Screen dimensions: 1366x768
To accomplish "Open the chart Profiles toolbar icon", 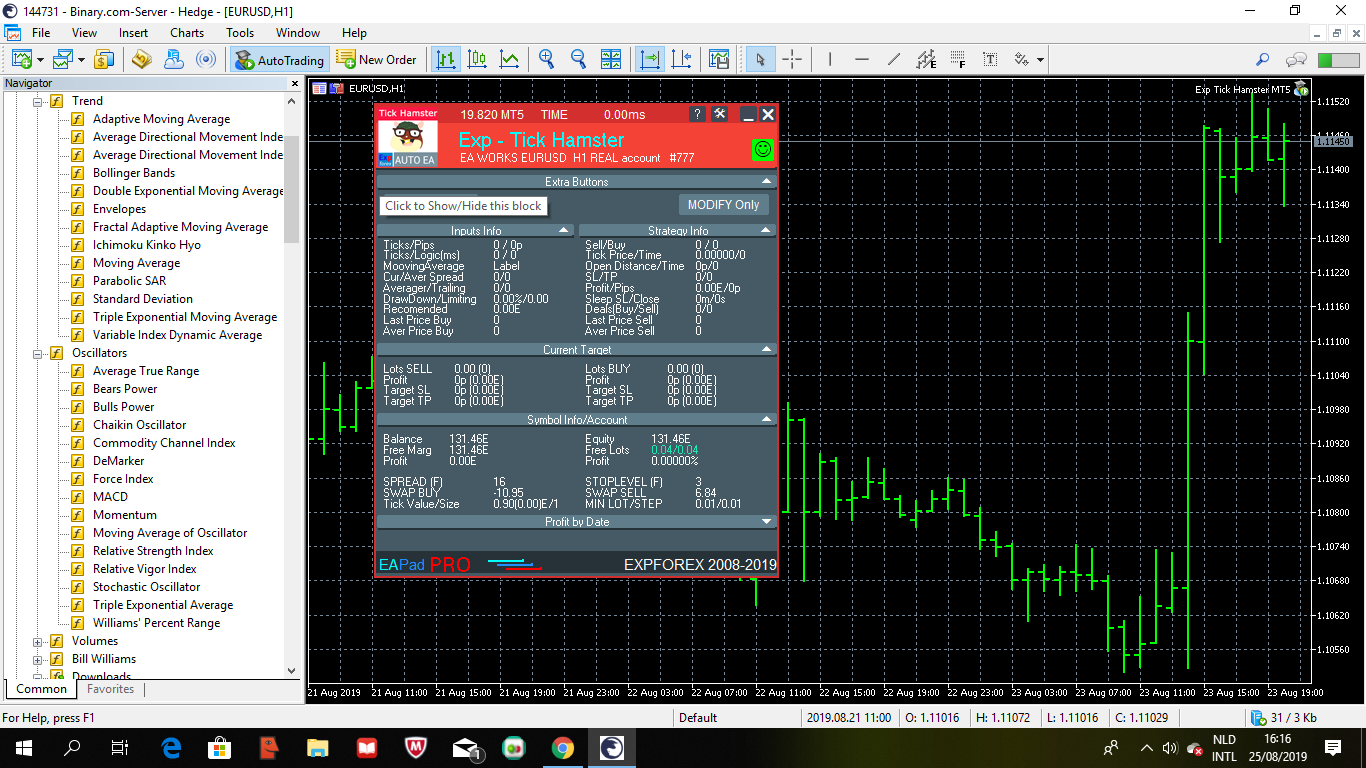I will (x=63, y=60).
